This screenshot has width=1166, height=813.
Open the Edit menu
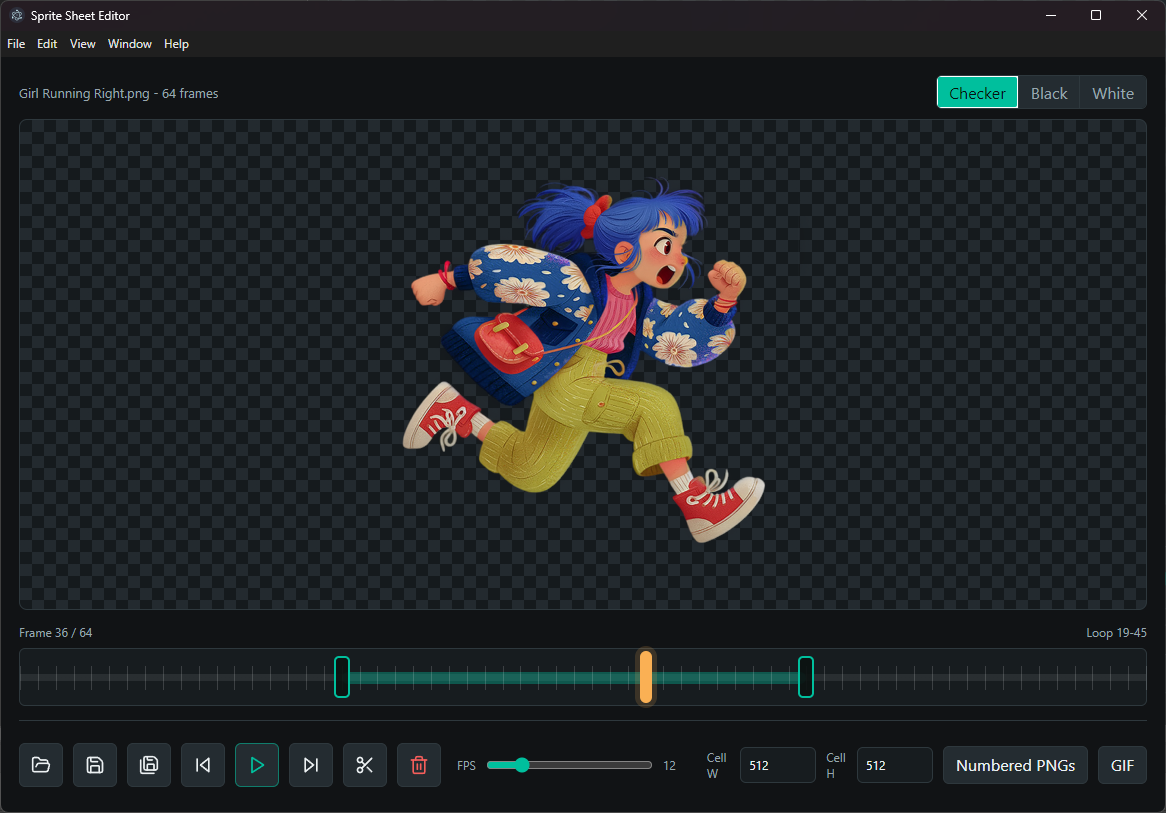click(47, 44)
